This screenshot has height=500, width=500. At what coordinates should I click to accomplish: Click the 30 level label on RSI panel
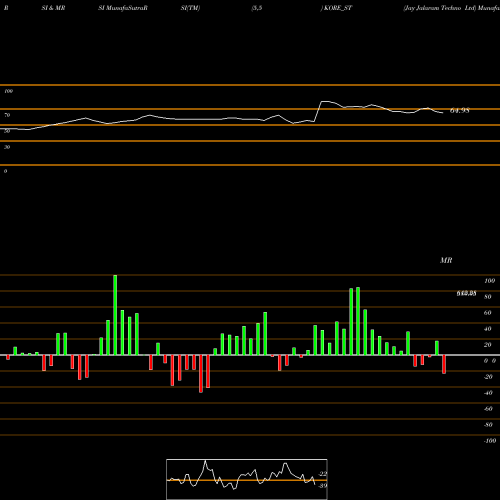pos(7,147)
